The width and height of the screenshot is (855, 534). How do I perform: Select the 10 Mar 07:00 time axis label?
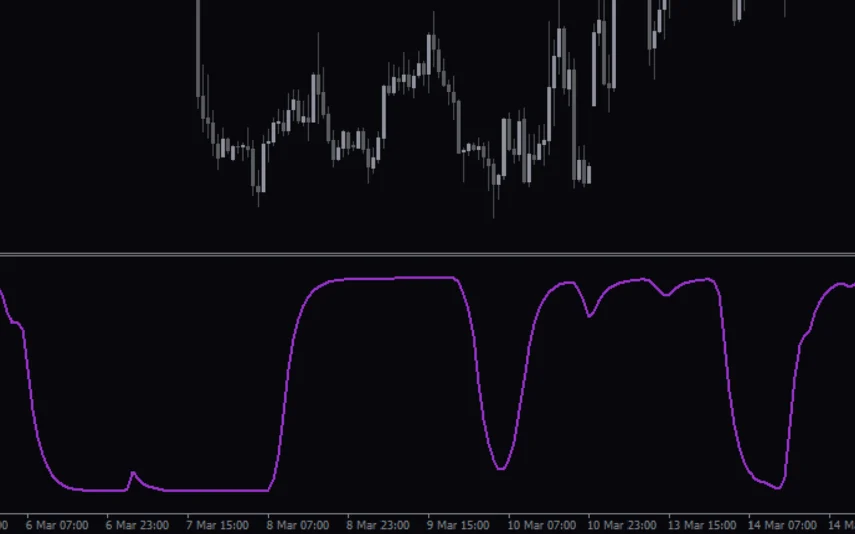point(541,524)
